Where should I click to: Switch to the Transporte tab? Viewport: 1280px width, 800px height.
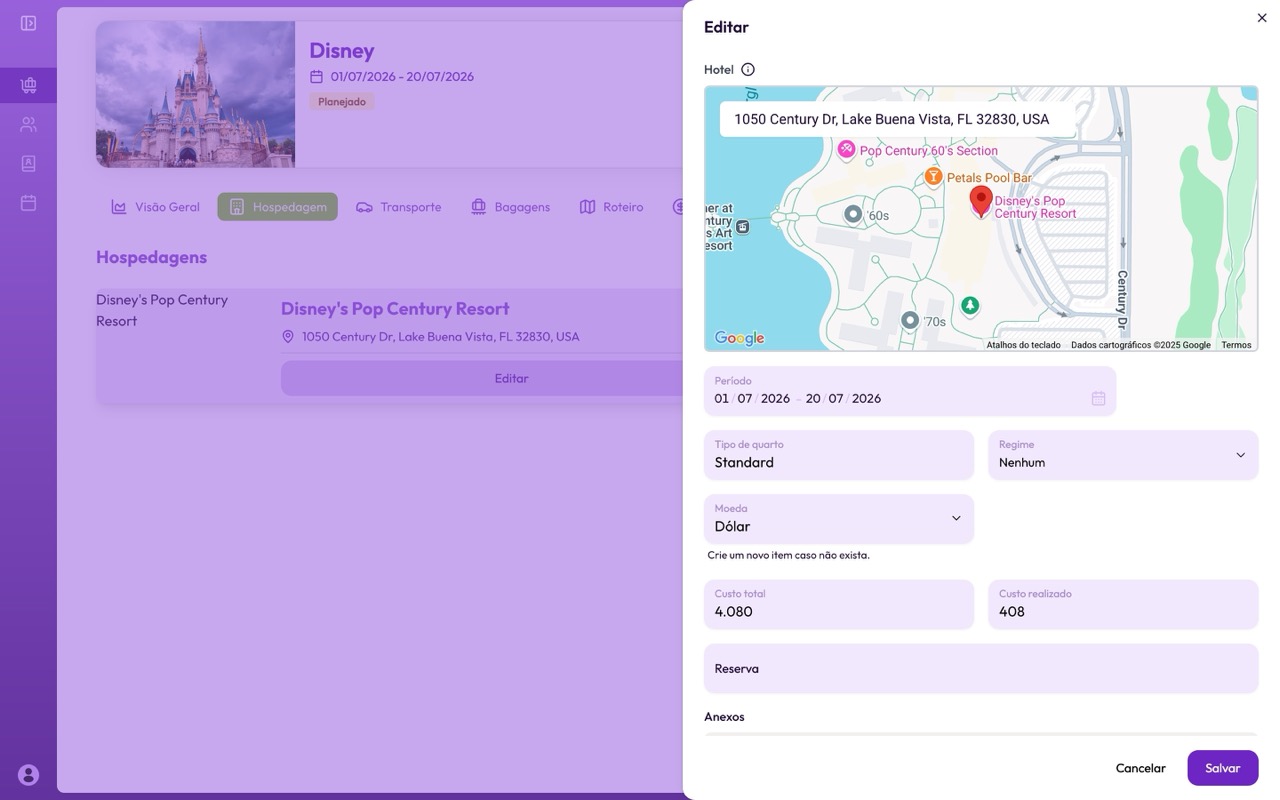(x=399, y=207)
